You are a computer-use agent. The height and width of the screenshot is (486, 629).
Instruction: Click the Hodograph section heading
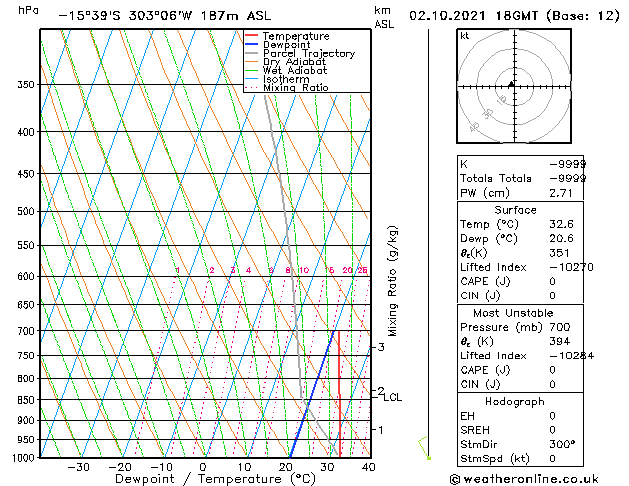pyautogui.click(x=515, y=401)
